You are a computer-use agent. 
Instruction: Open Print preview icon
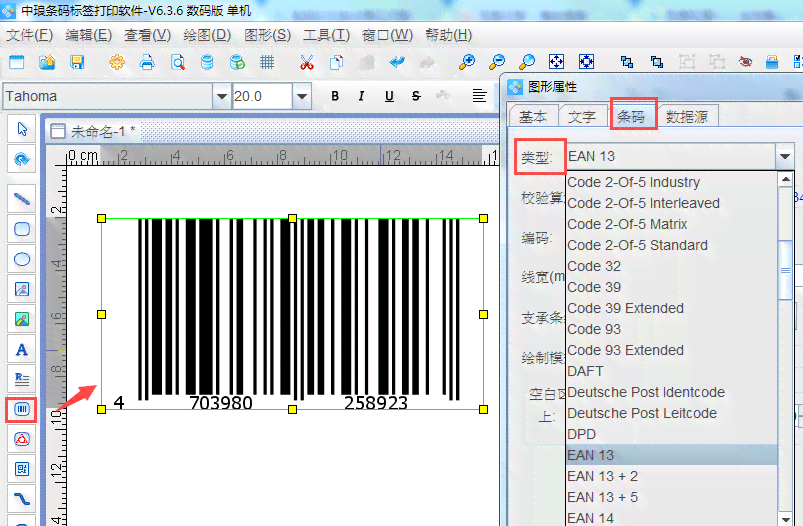pos(178,62)
